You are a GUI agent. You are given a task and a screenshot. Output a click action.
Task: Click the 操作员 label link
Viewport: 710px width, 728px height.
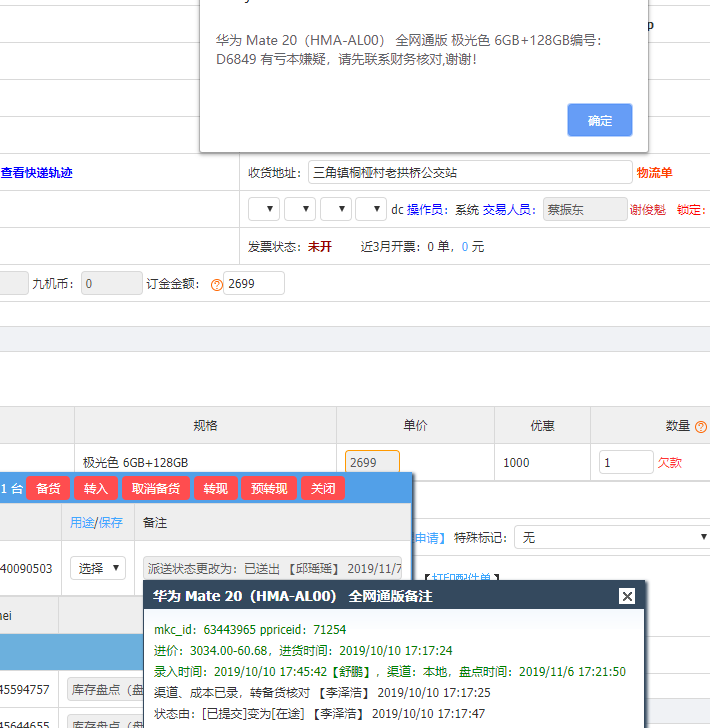(x=427, y=209)
